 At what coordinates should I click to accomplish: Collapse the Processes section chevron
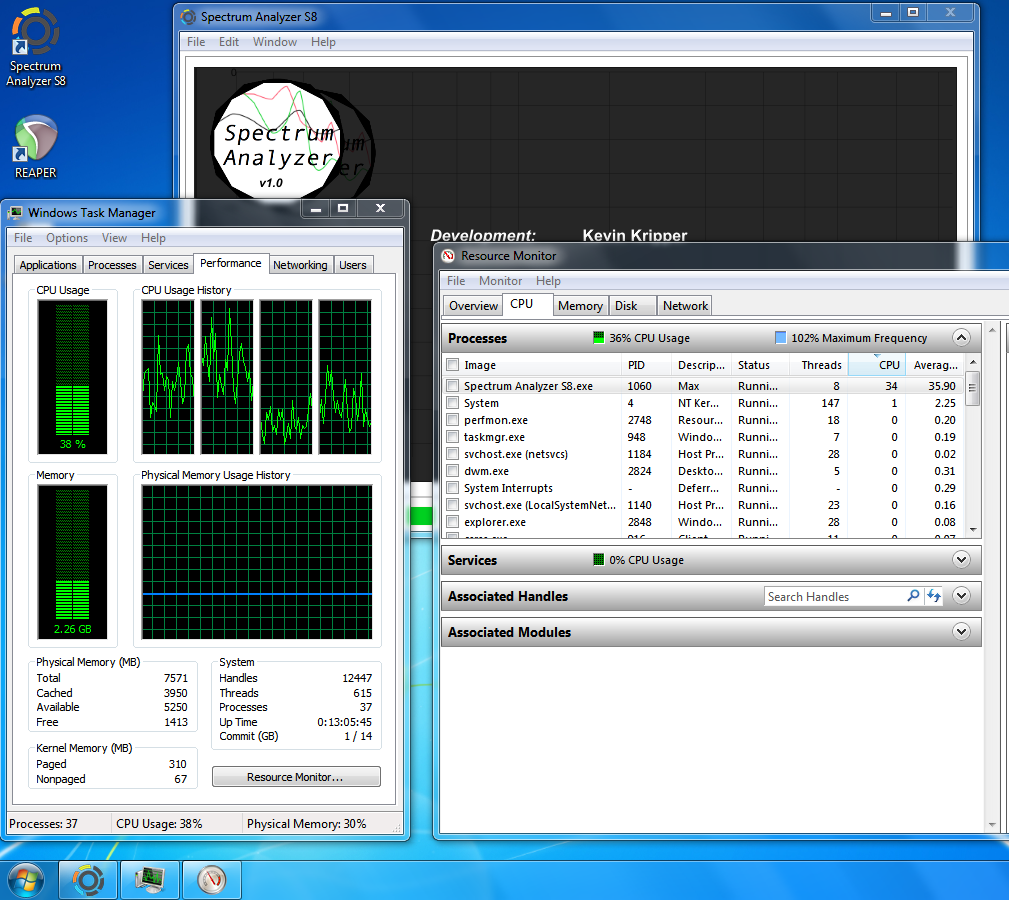961,337
